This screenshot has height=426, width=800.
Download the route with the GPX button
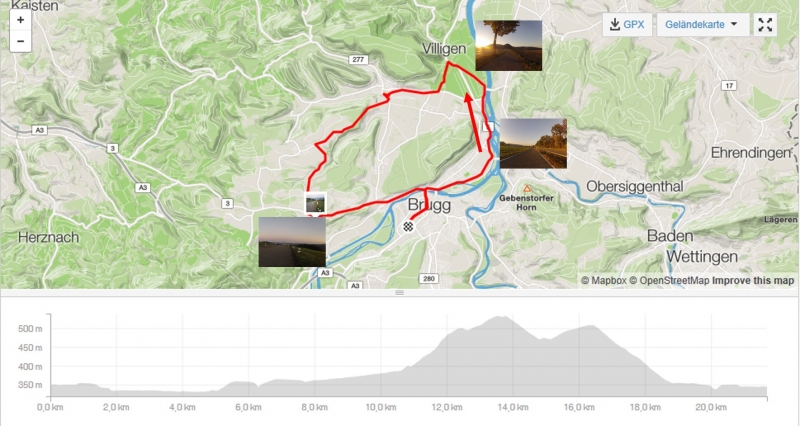pos(628,24)
